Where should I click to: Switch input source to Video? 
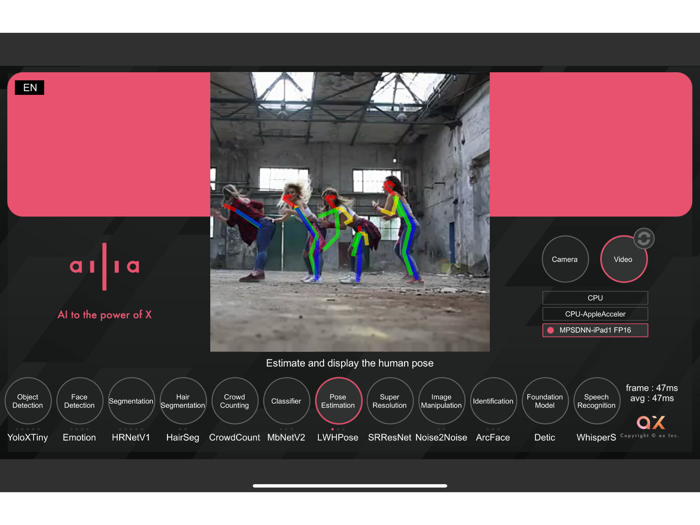[623, 259]
